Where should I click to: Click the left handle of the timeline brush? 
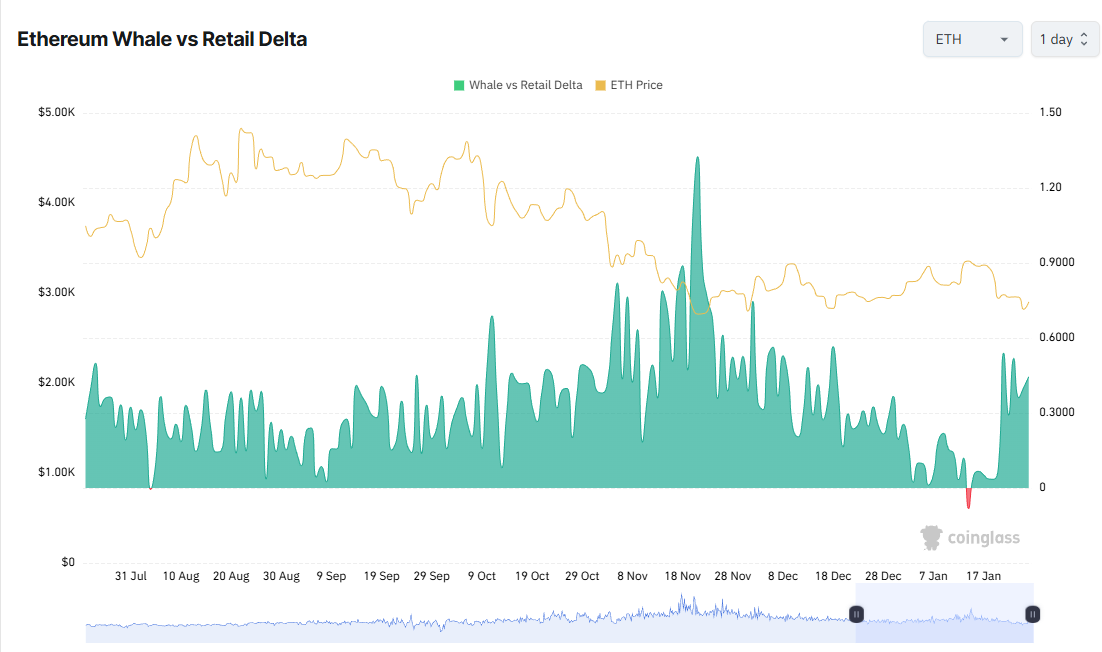[856, 614]
